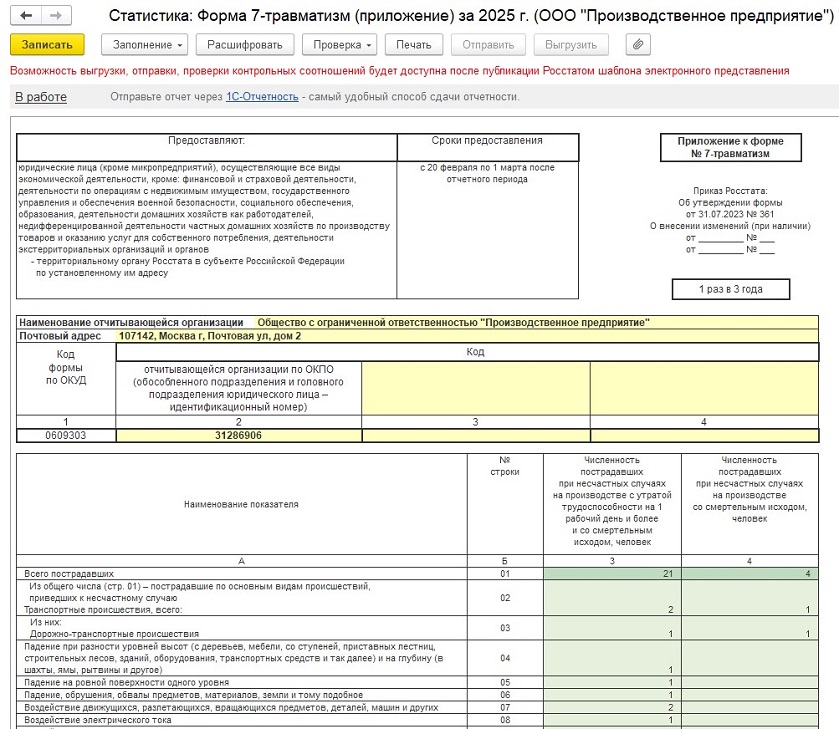Viewport: 839px width, 729px height.
Task: Select the empty yellow cell above column 4
Action: point(704,388)
